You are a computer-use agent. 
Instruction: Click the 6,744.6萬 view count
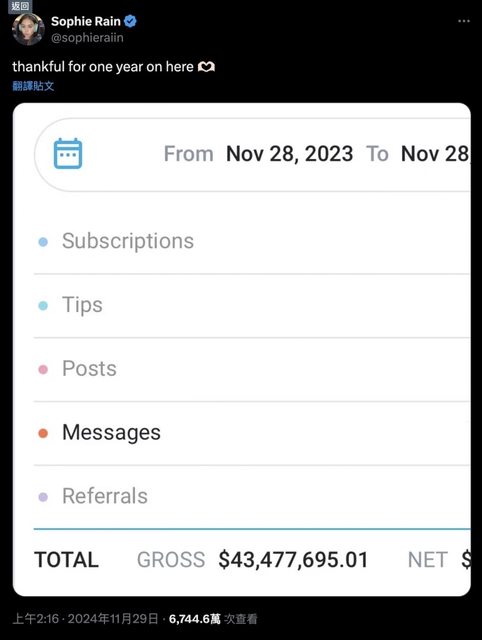tap(195, 619)
